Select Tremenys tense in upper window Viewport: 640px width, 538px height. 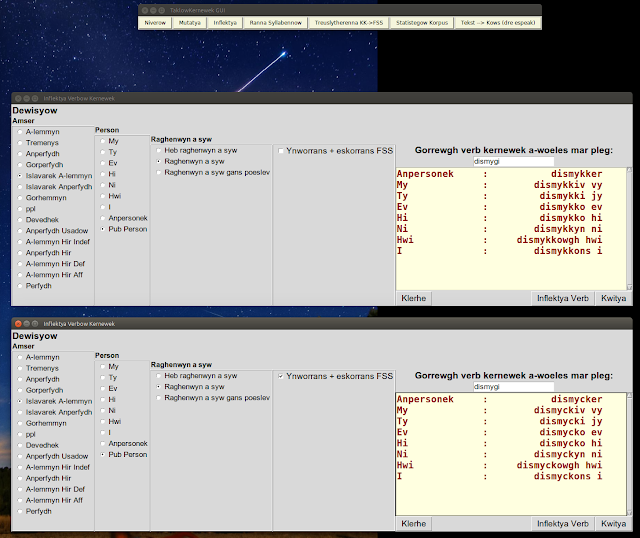(x=38, y=143)
